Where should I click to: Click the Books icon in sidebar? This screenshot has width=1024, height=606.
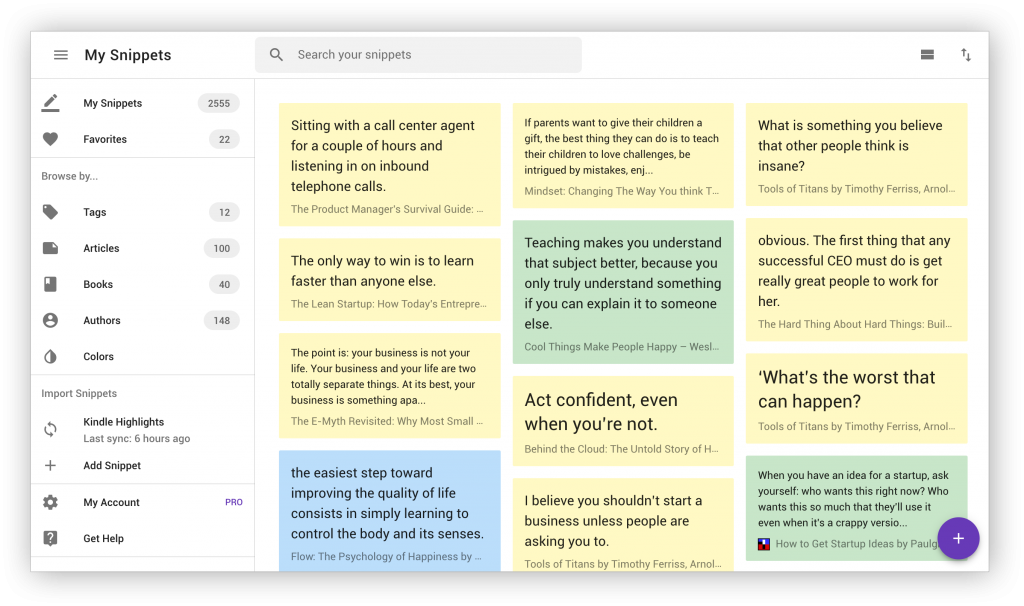pos(50,284)
